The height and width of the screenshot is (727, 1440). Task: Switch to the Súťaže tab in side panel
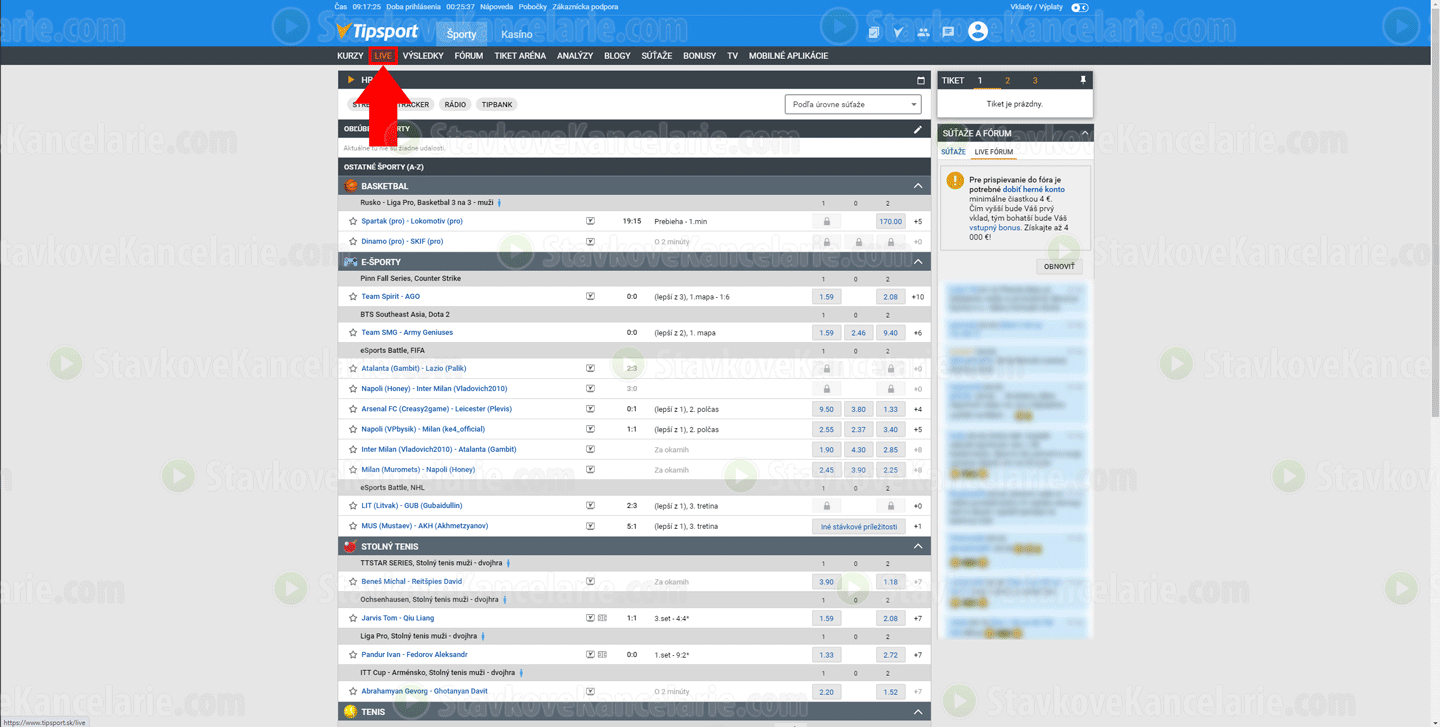[x=953, y=152]
